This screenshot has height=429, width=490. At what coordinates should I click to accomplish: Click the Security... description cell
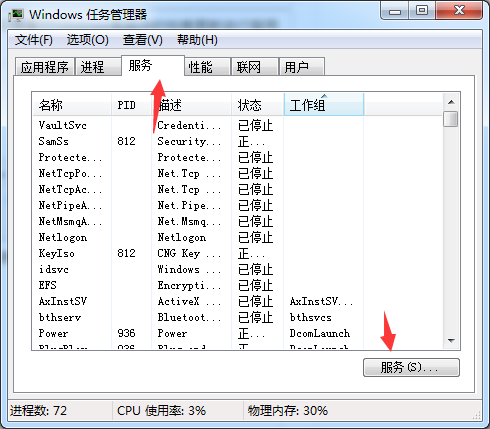pyautogui.click(x=189, y=141)
